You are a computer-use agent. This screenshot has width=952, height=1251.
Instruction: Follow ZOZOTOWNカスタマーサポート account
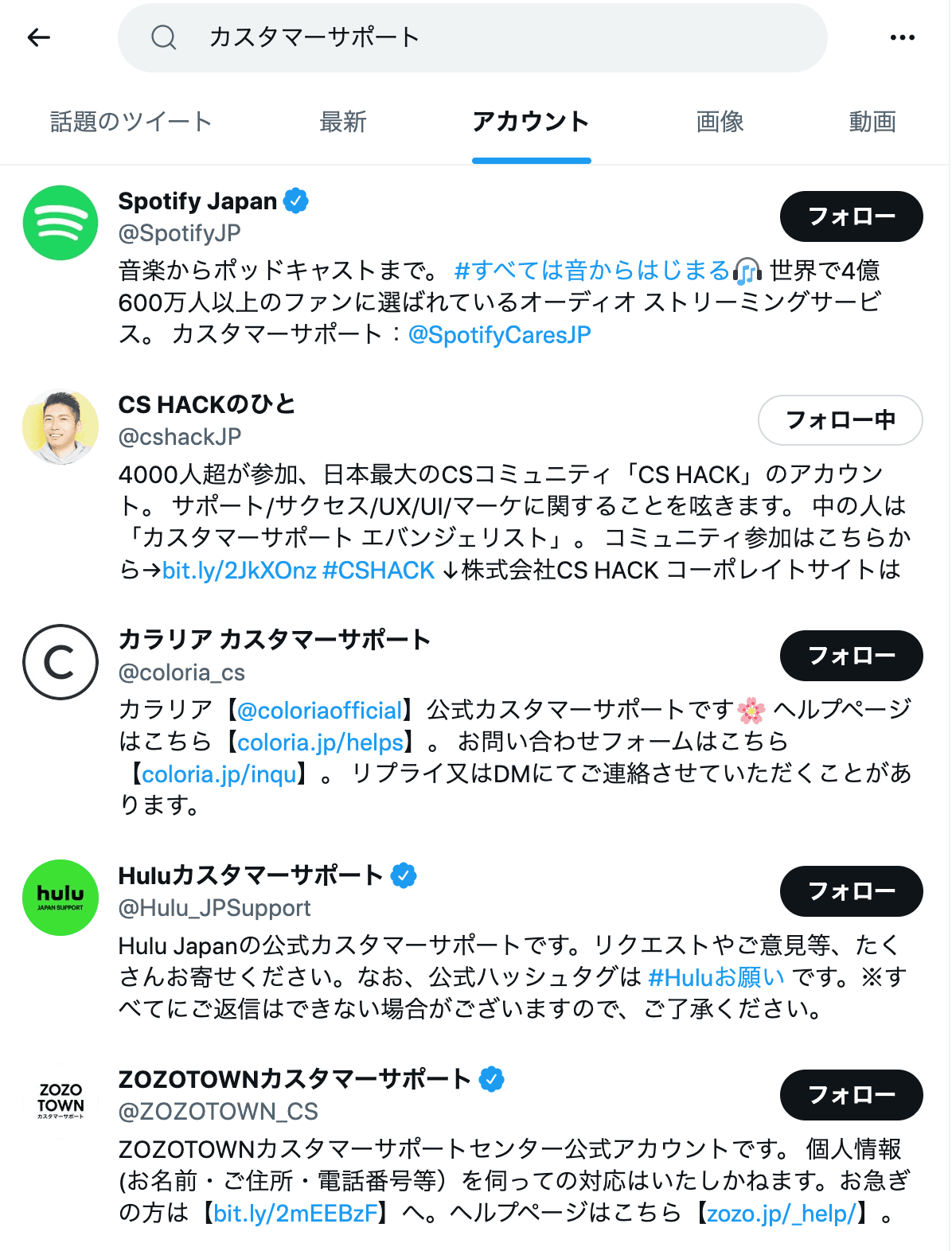click(851, 1095)
